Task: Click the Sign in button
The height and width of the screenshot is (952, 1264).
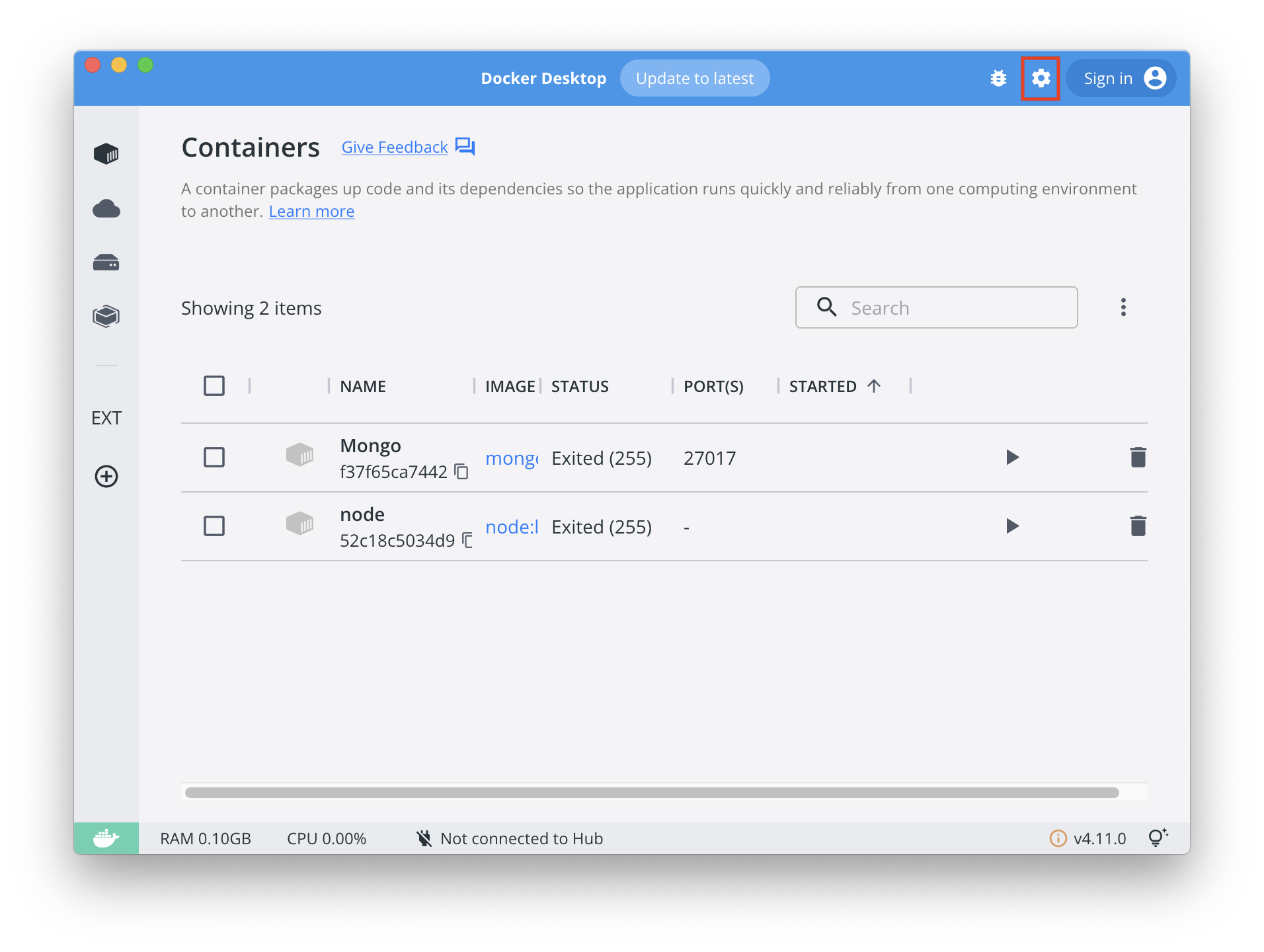Action: [1121, 78]
